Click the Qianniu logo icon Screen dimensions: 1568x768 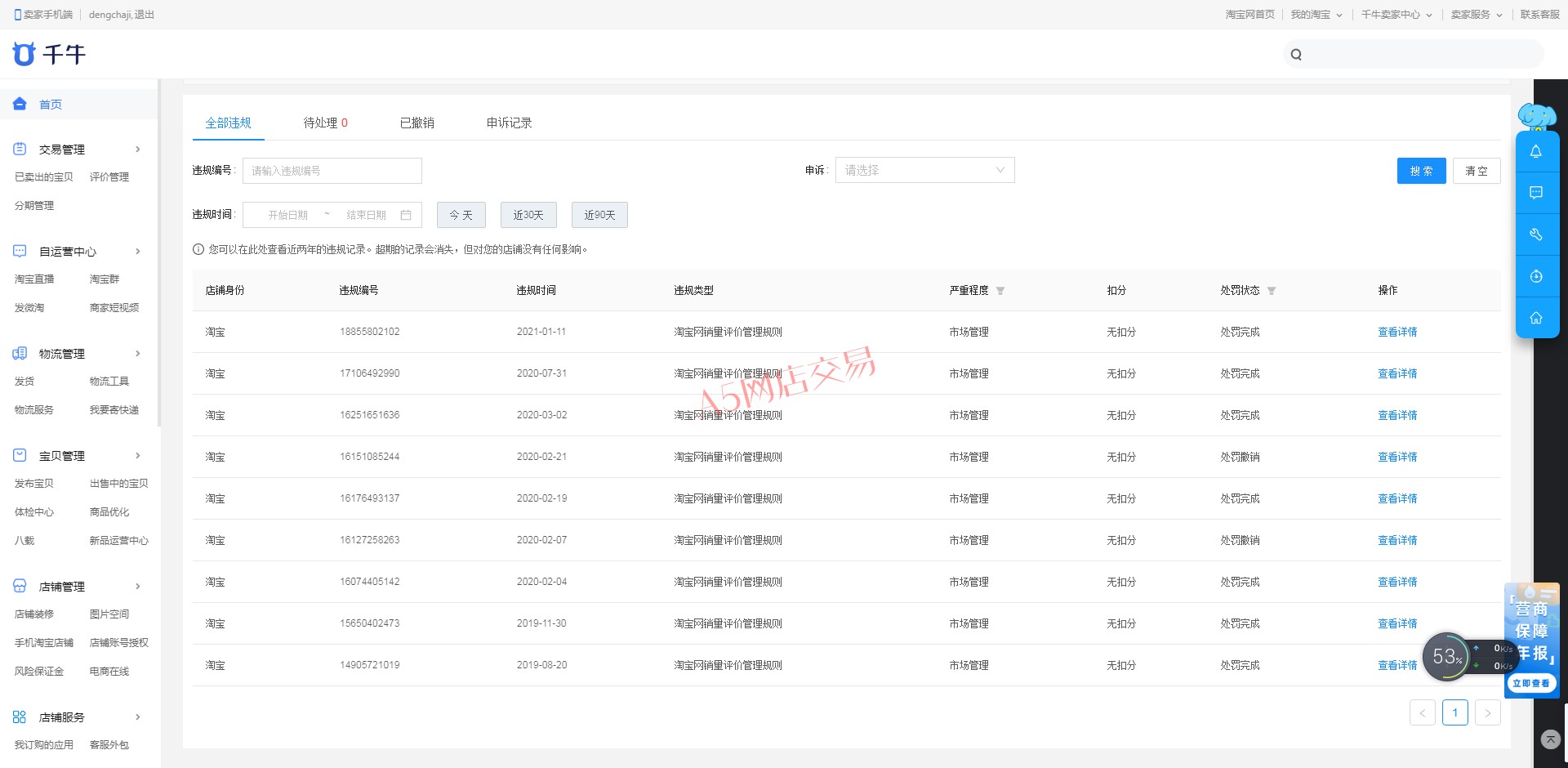pyautogui.click(x=24, y=54)
